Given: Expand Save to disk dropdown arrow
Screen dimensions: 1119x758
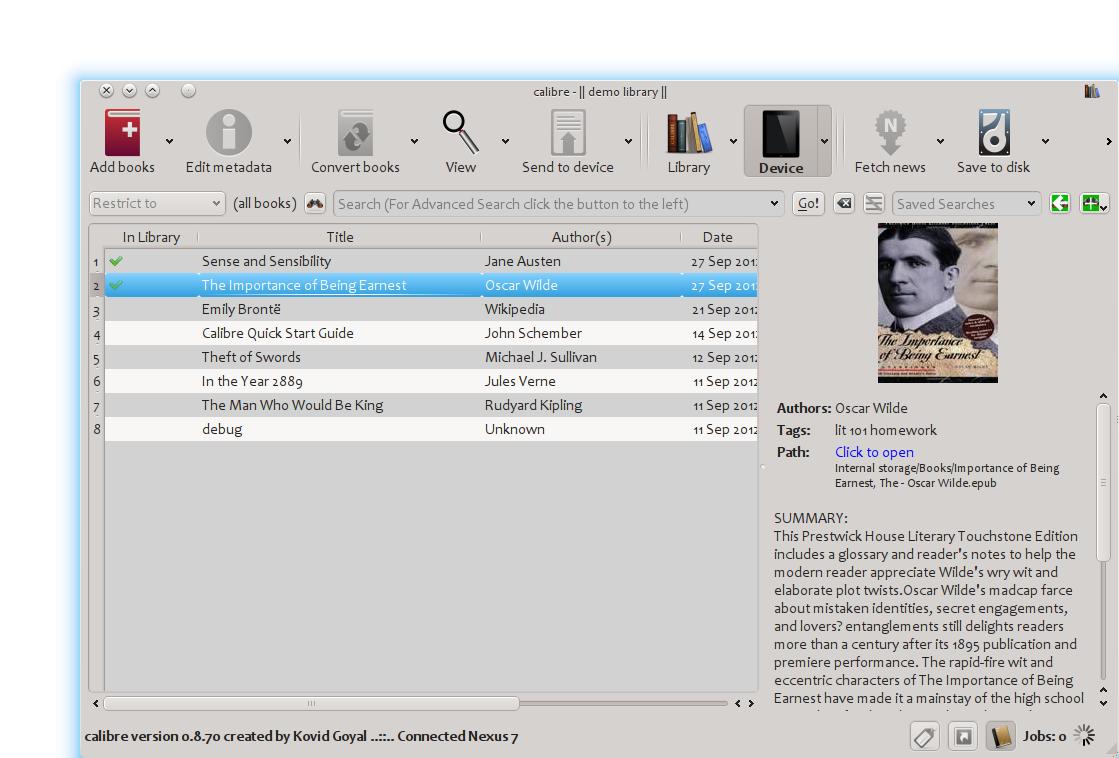Looking at the screenshot, I should (x=1045, y=141).
